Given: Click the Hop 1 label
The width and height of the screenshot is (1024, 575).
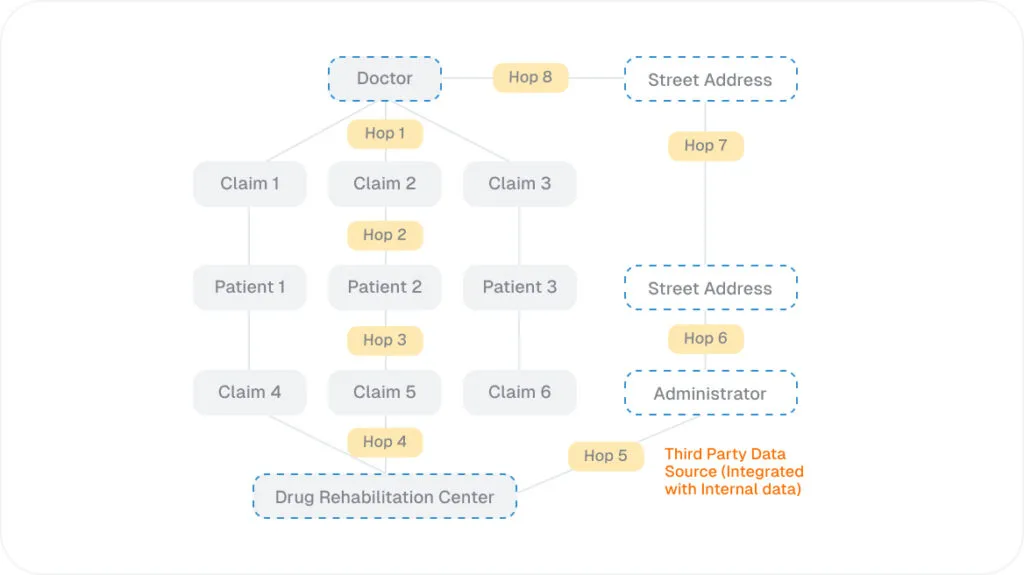Looking at the screenshot, I should pos(385,133).
